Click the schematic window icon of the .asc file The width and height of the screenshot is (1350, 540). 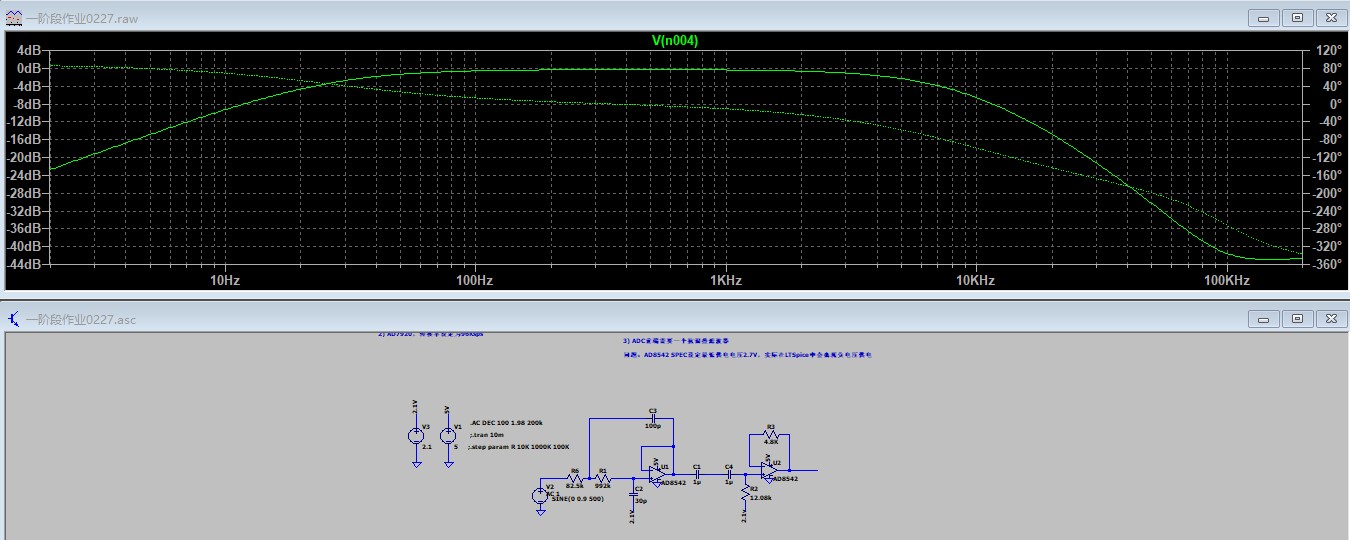point(13,319)
